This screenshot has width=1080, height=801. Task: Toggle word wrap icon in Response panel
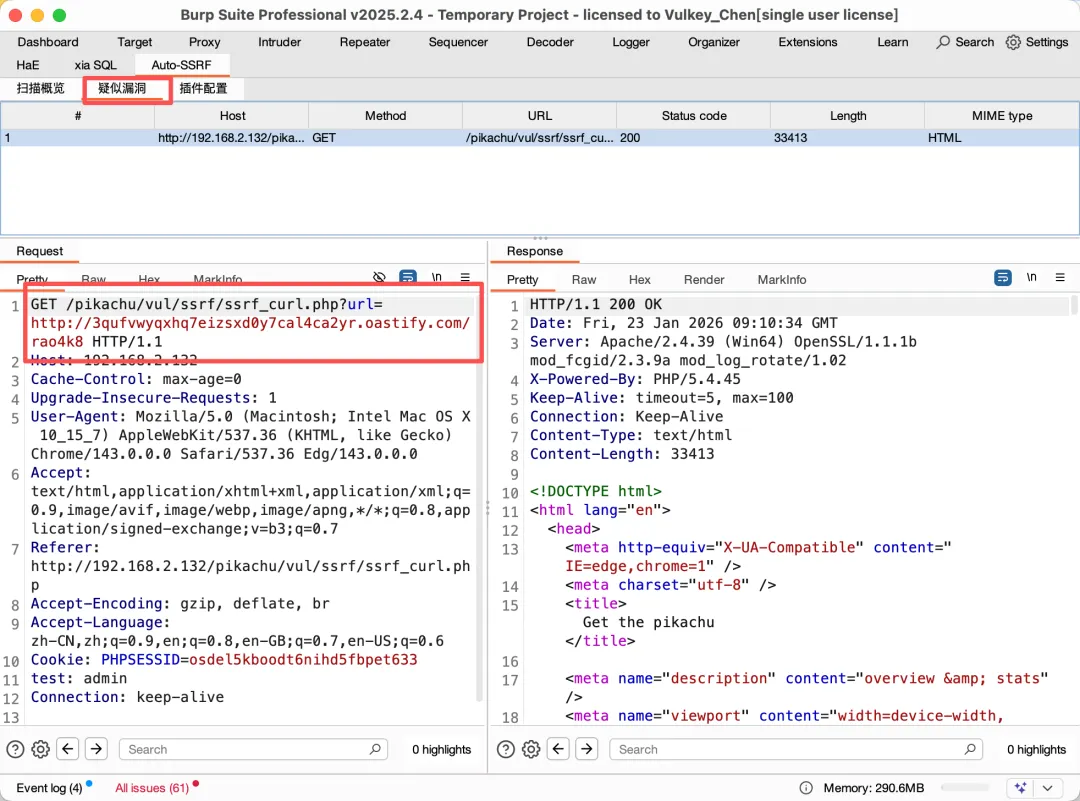[x=1003, y=278]
